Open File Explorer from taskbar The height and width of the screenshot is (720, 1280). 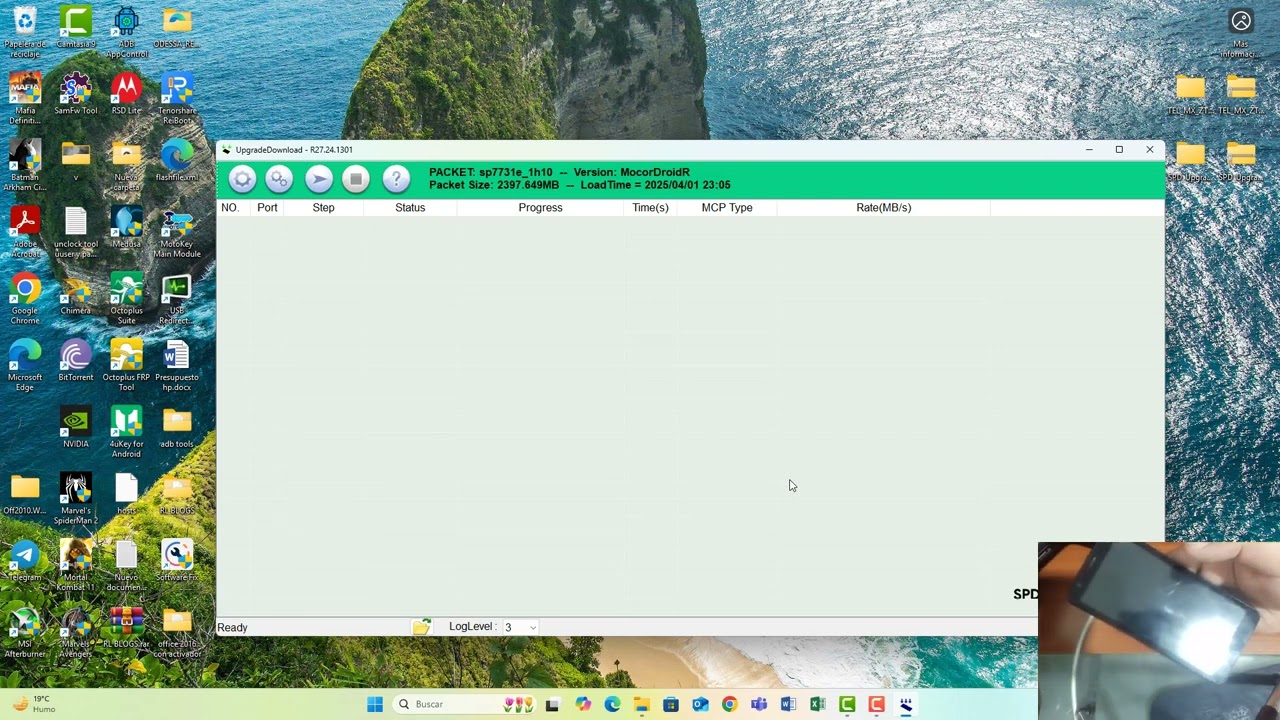coord(641,704)
